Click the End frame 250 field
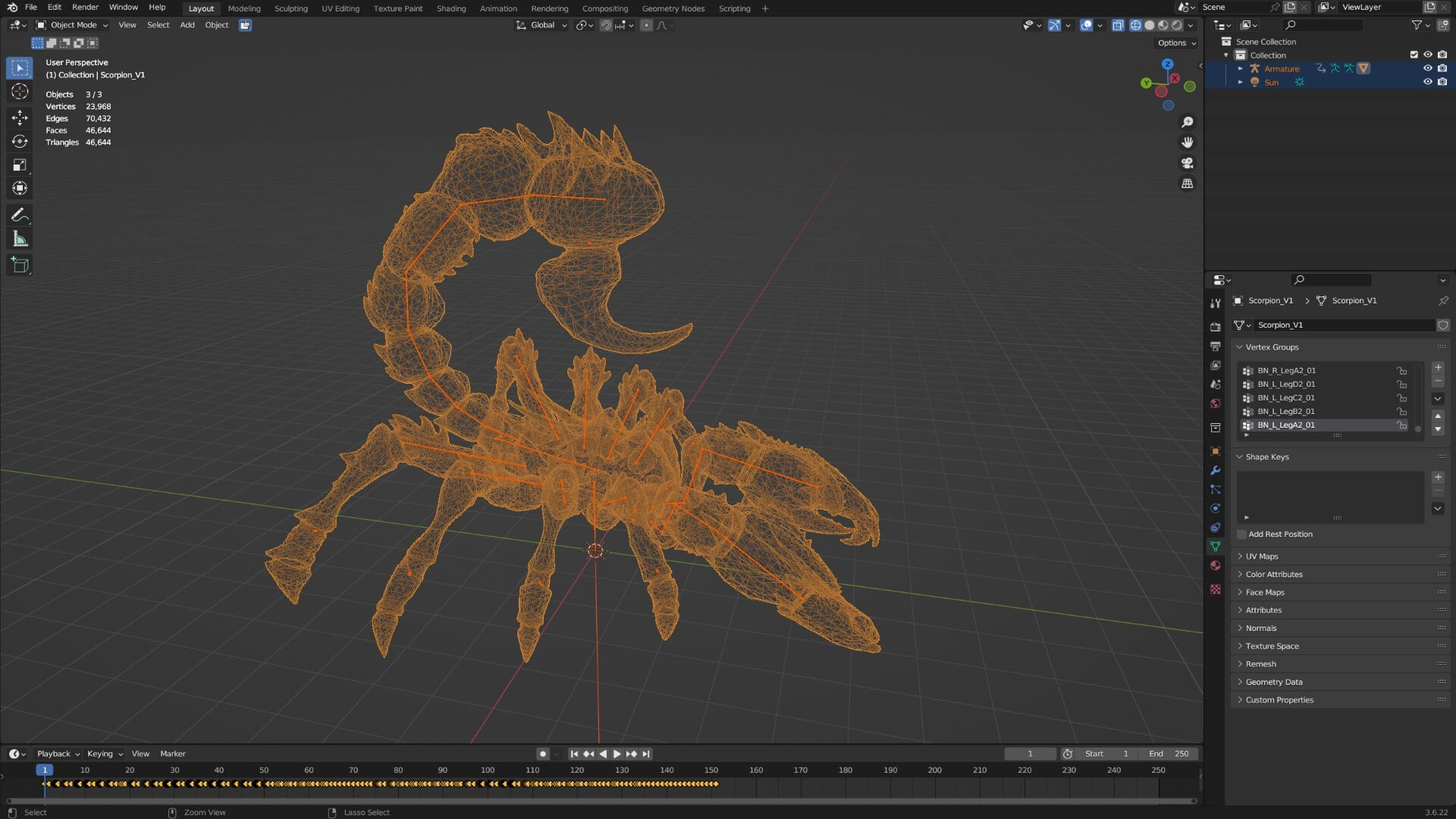 tap(1169, 754)
